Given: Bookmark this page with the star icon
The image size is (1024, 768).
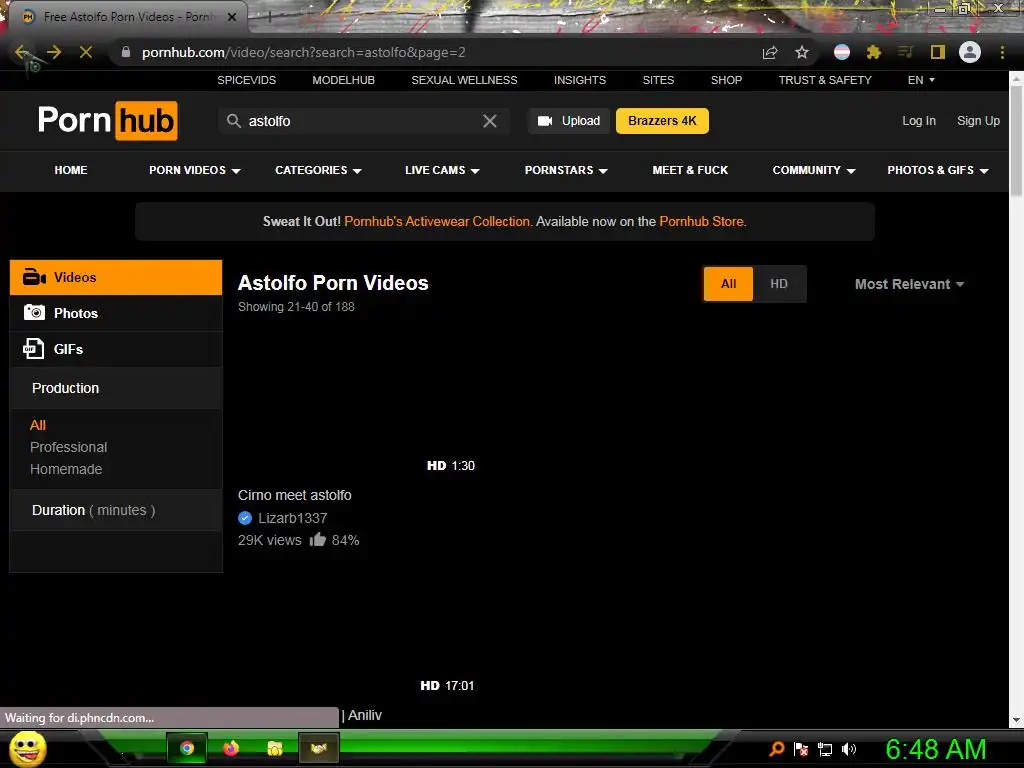Looking at the screenshot, I should coord(802,52).
